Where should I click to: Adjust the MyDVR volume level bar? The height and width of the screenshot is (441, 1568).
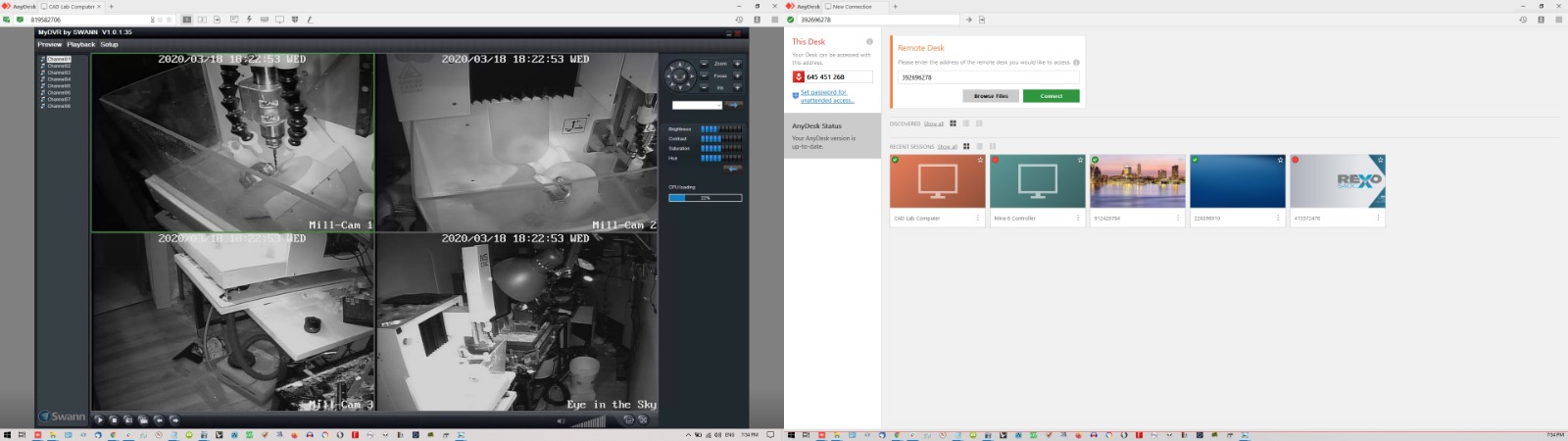[588, 421]
